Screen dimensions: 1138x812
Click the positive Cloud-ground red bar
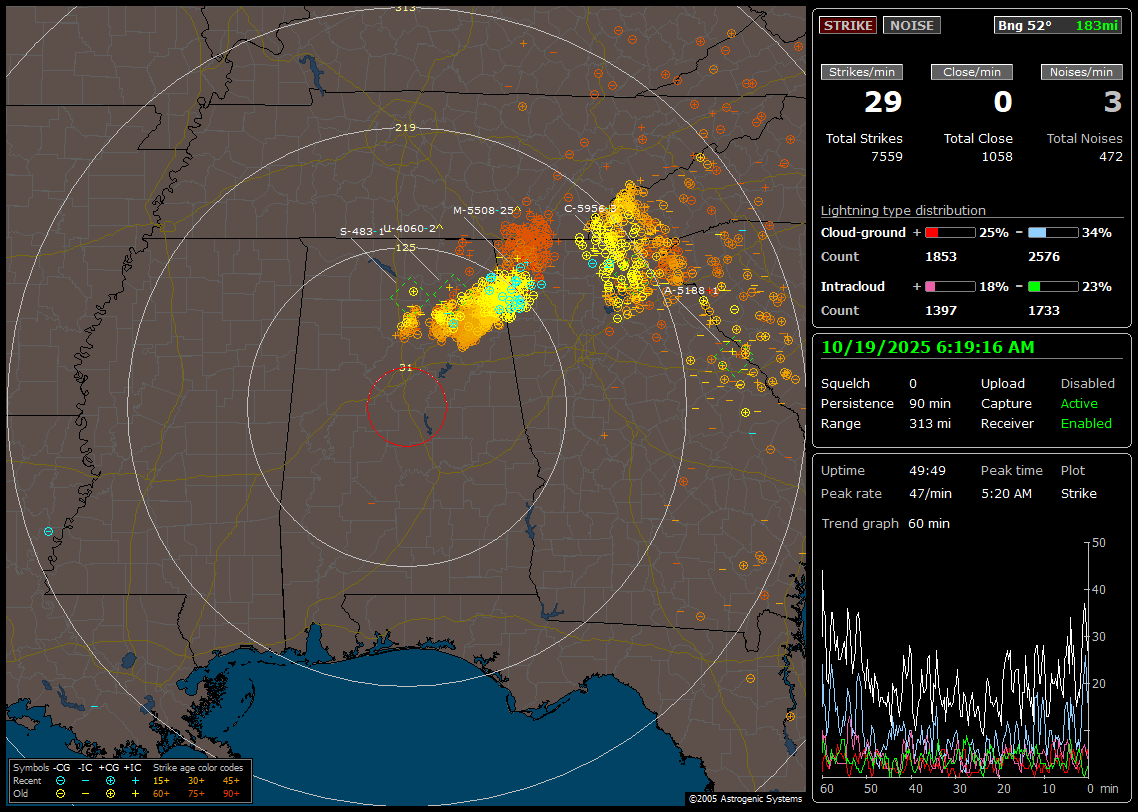(949, 232)
